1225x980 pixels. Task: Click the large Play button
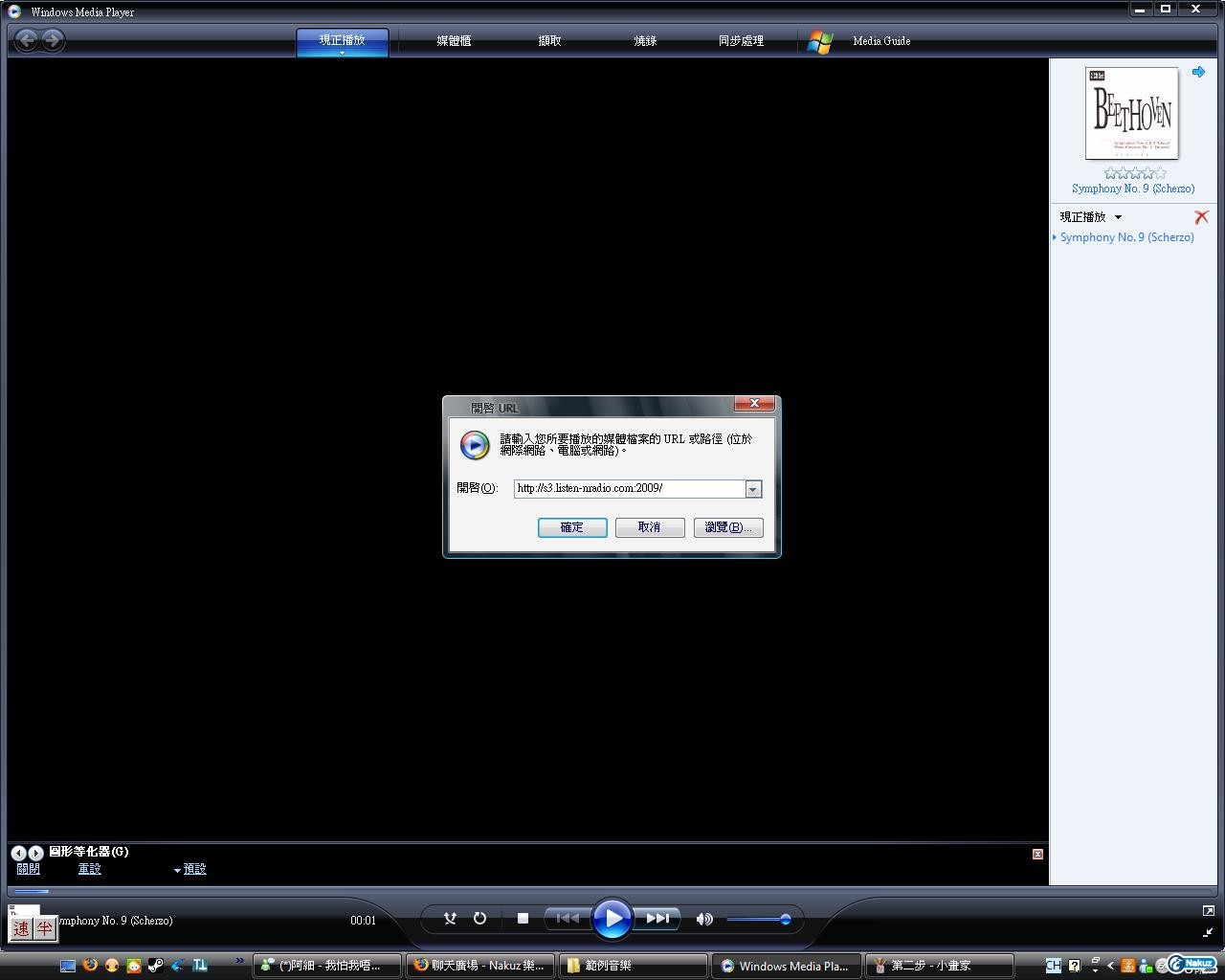pyautogui.click(x=612, y=919)
